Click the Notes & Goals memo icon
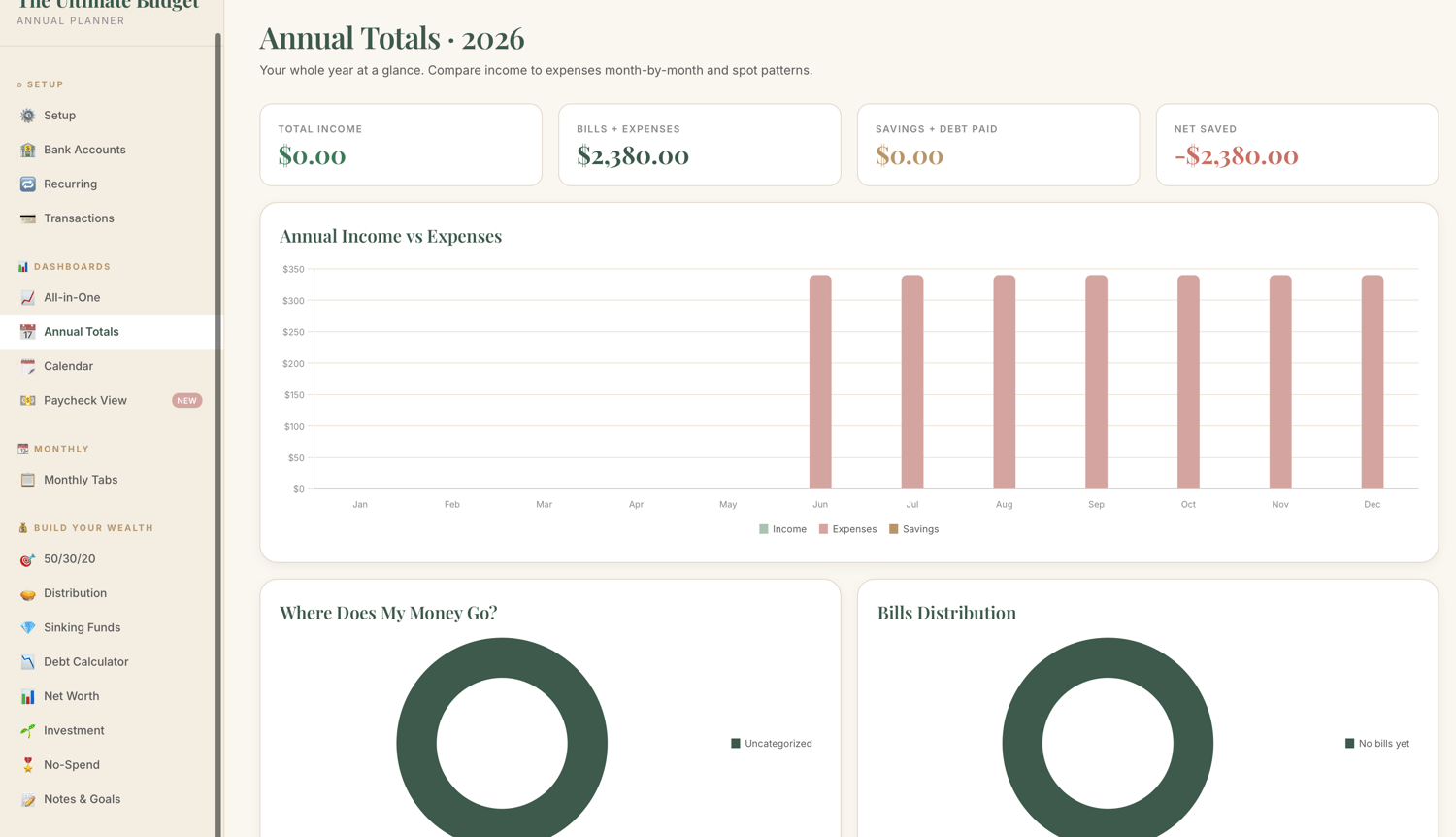Image resolution: width=1456 pixels, height=837 pixels. (x=27, y=799)
